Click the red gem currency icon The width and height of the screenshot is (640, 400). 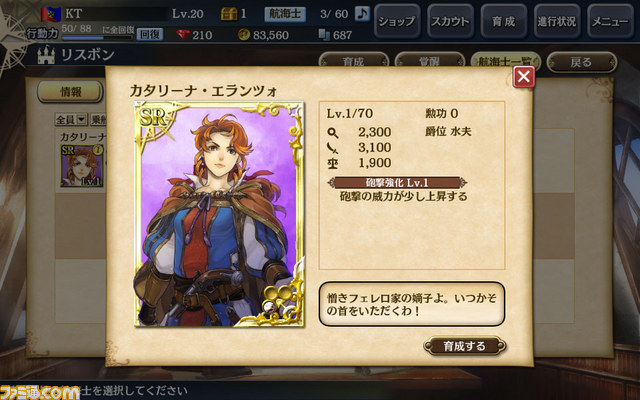pyautogui.click(x=183, y=35)
